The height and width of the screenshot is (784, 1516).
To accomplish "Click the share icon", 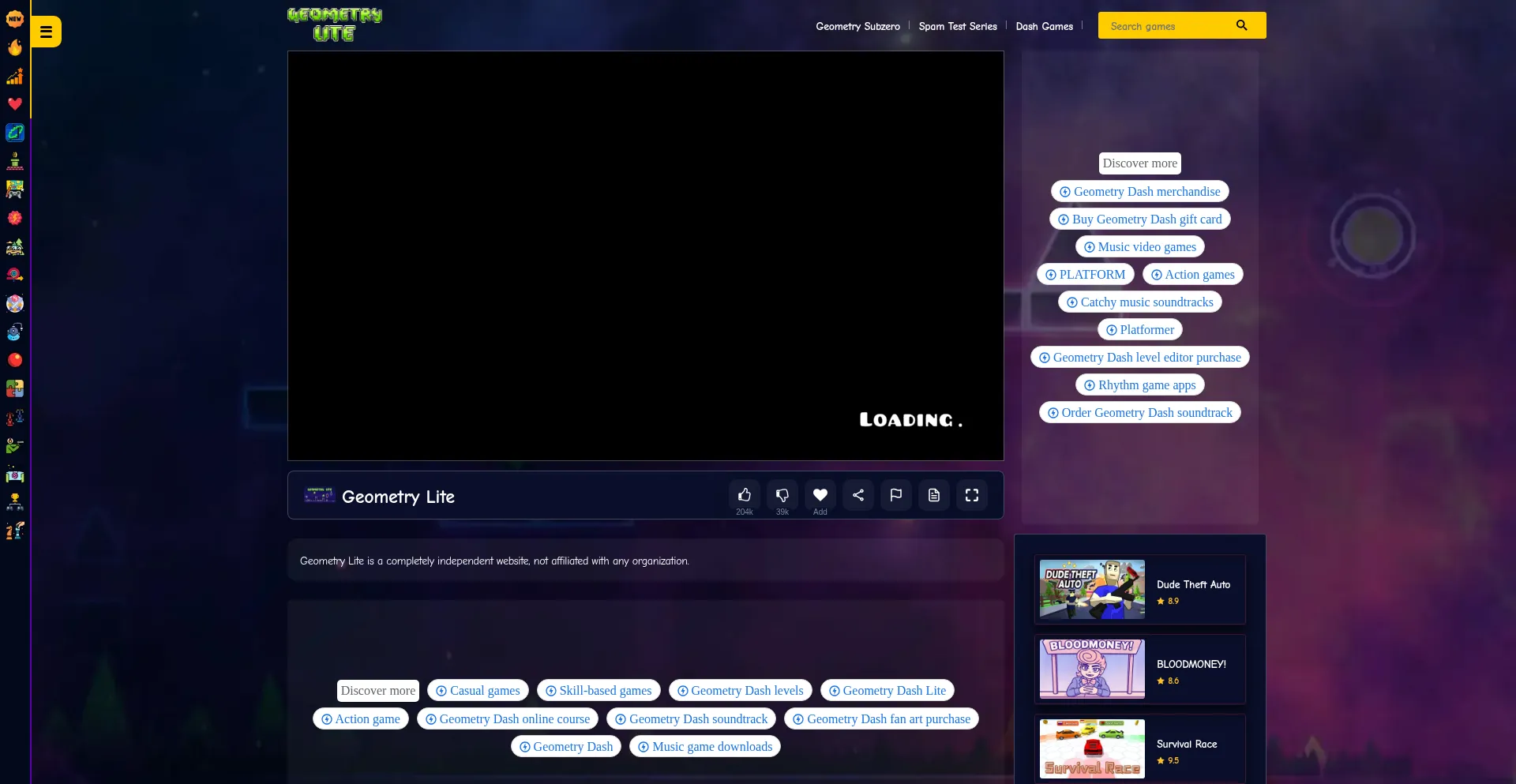I will pyautogui.click(x=857, y=495).
